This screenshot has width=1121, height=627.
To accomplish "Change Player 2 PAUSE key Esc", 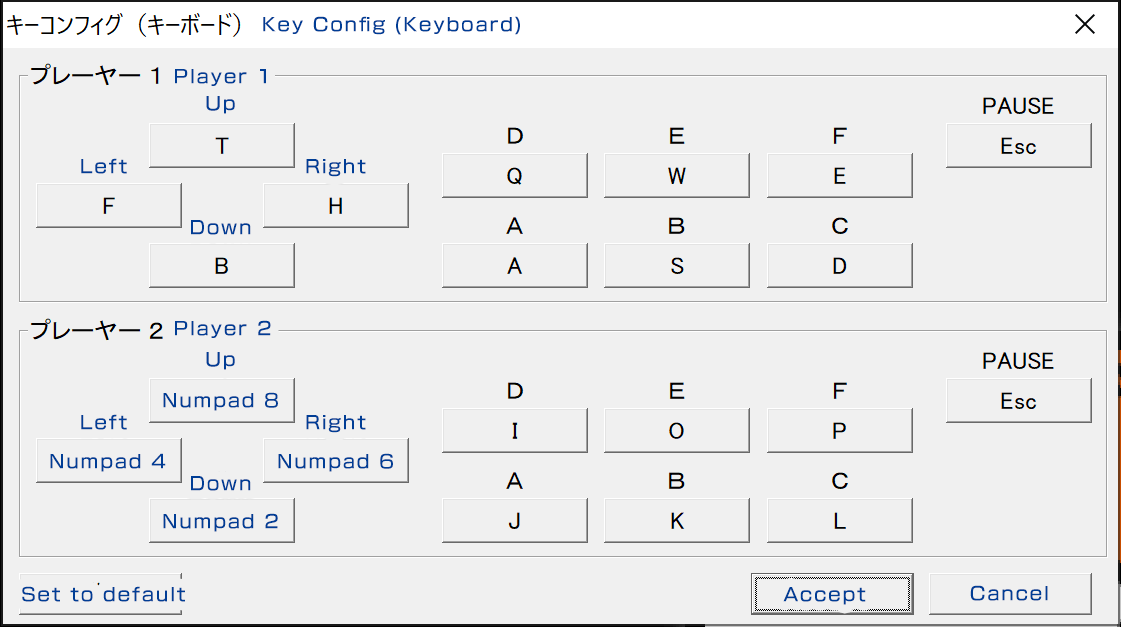I will (x=1018, y=401).
